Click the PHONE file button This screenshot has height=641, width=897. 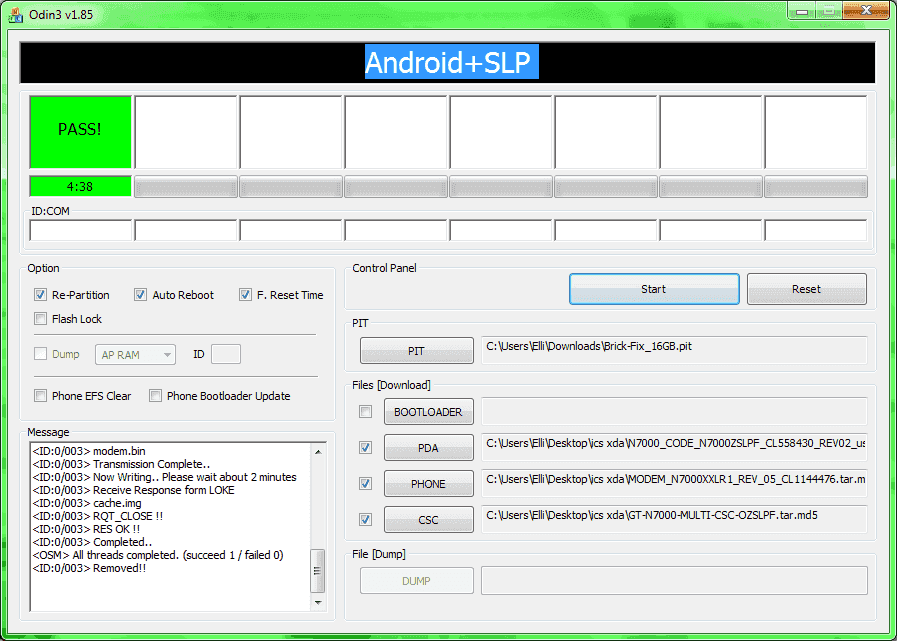tap(428, 484)
